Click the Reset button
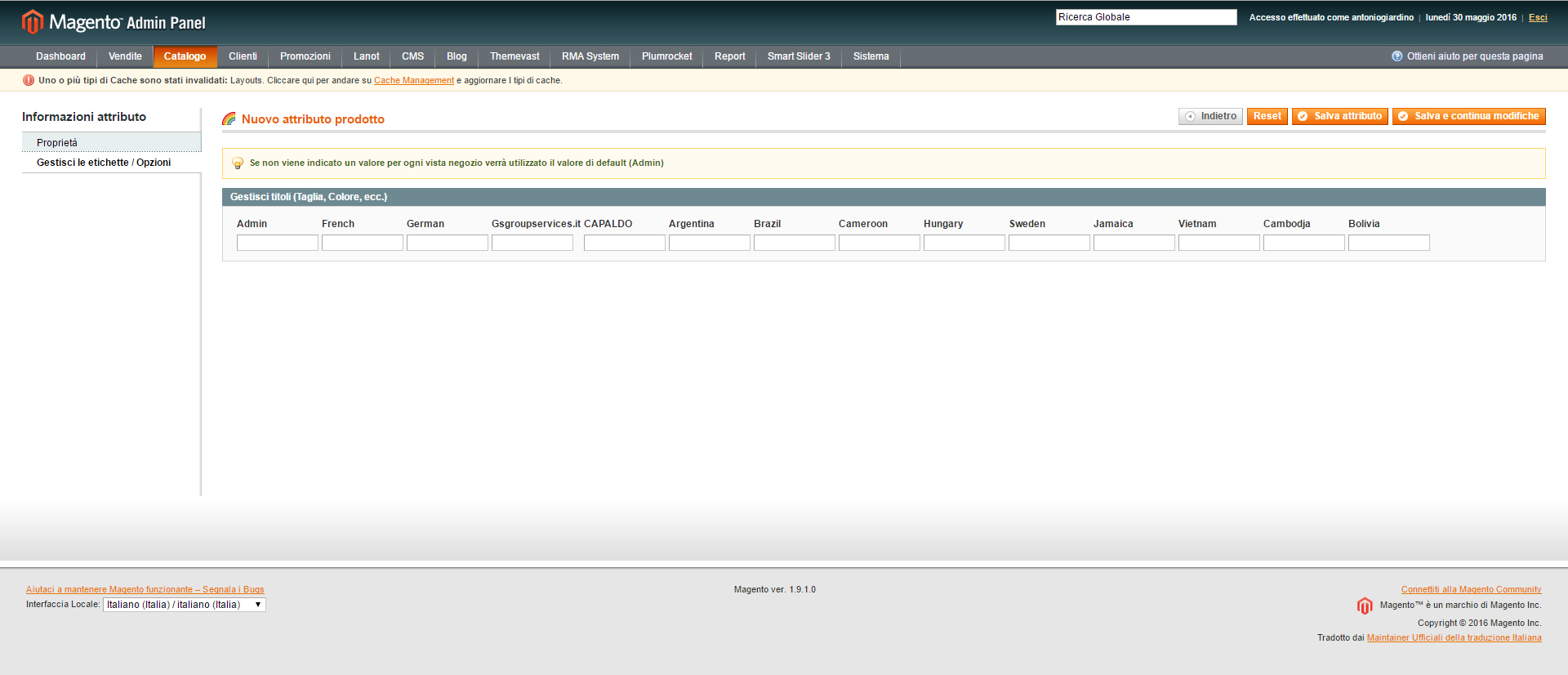This screenshot has height=675, width=1568. [x=1267, y=116]
